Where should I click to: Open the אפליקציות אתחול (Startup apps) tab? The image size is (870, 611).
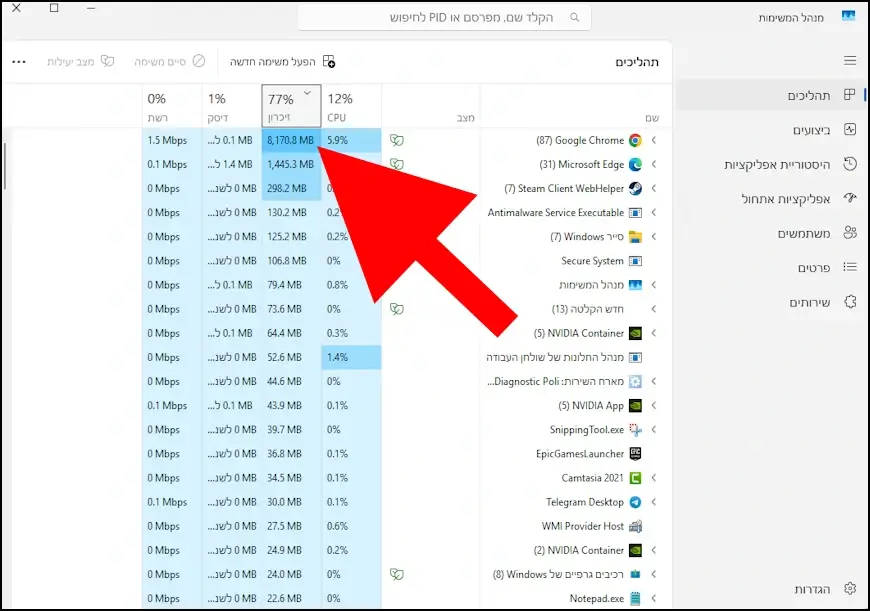click(771, 199)
